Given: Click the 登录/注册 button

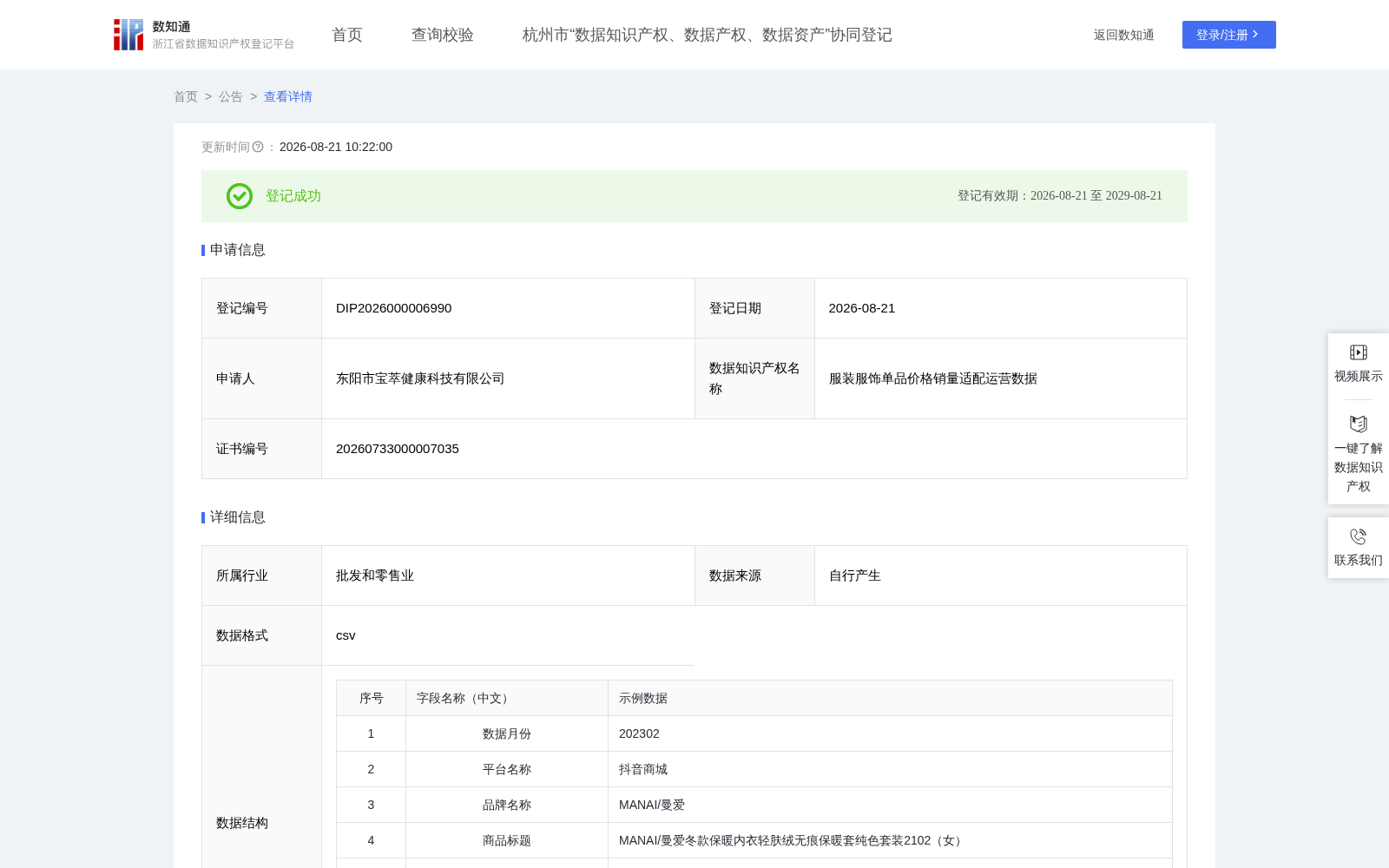Looking at the screenshot, I should click(1229, 35).
